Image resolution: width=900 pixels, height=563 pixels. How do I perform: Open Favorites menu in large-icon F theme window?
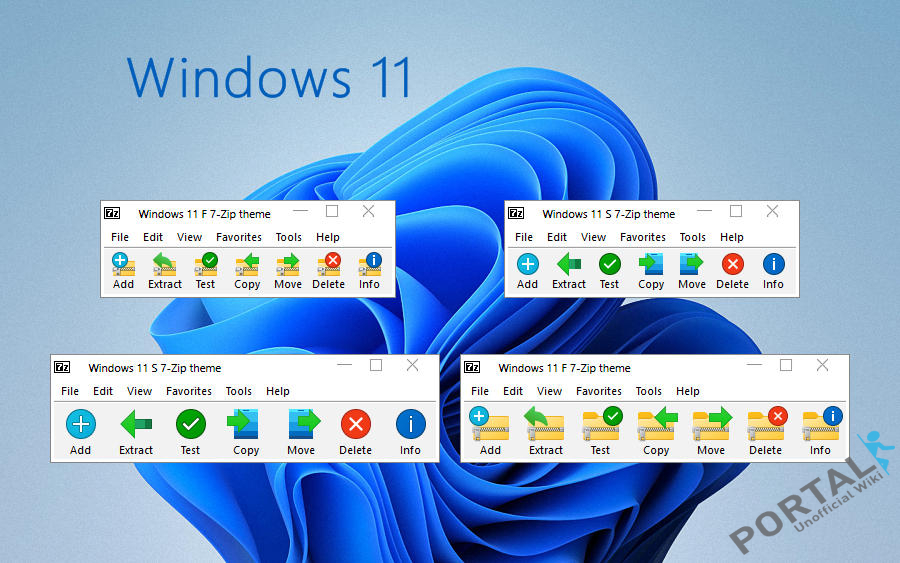coord(599,391)
